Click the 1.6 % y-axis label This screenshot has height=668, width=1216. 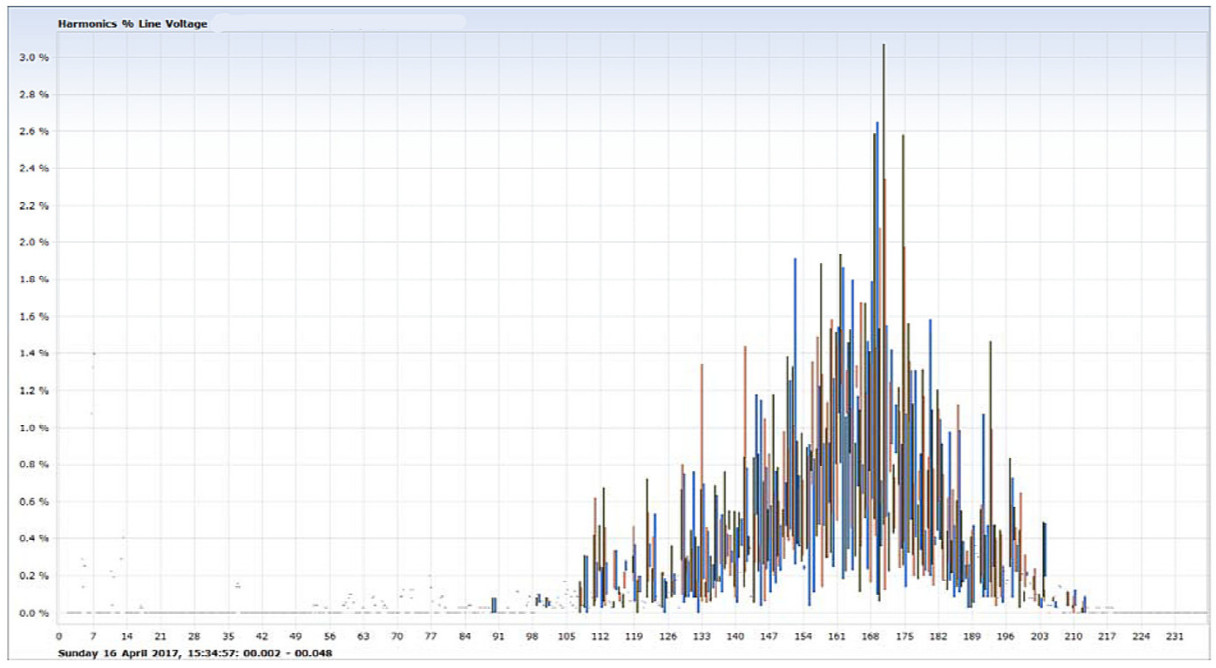point(34,316)
